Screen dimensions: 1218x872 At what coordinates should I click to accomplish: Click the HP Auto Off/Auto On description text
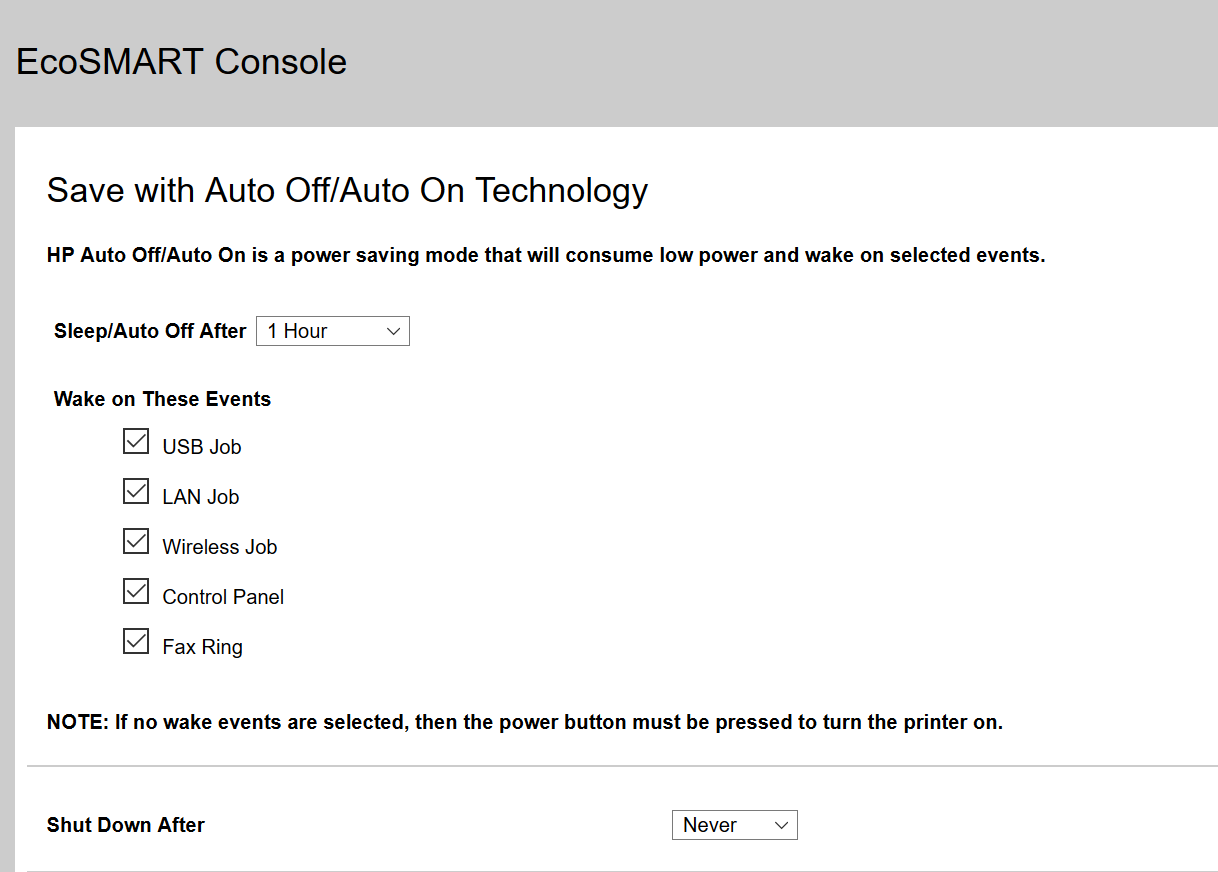click(x=545, y=255)
